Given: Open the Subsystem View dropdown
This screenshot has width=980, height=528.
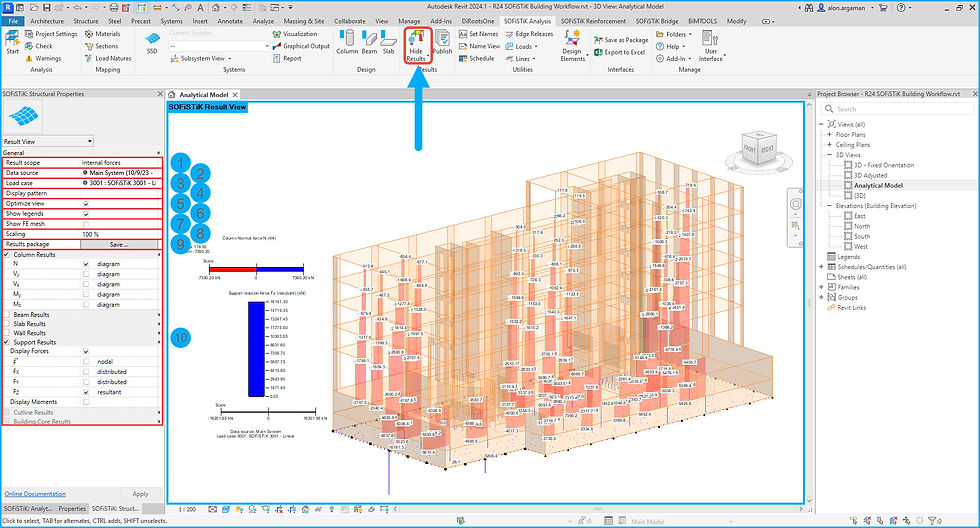Looking at the screenshot, I should coord(201,58).
